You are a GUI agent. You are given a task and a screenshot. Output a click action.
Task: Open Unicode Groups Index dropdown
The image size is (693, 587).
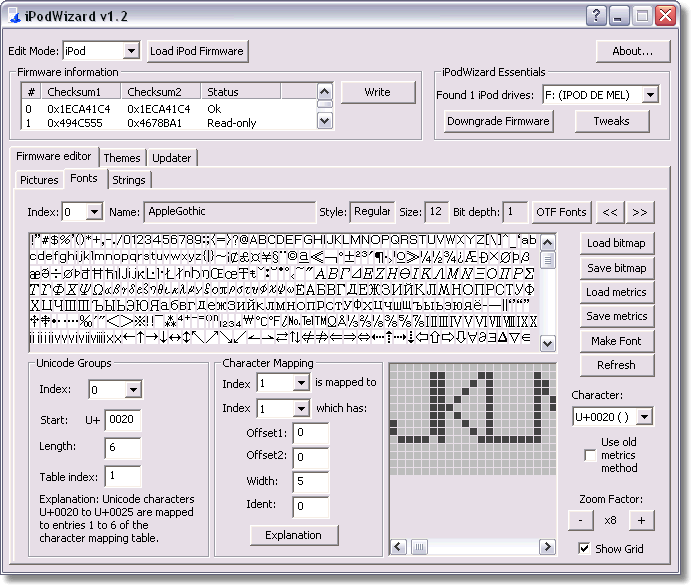(x=132, y=389)
